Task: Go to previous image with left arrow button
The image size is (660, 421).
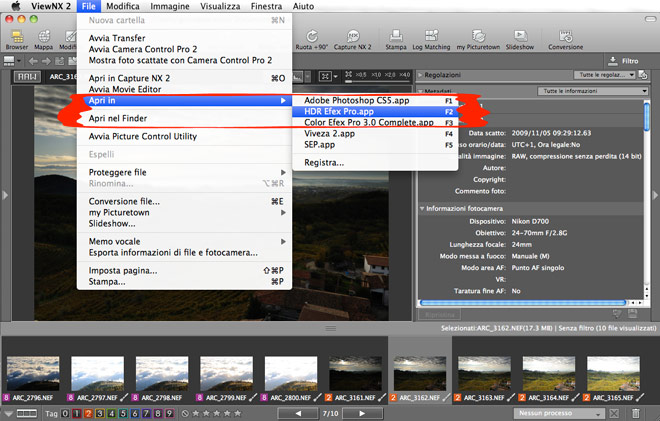Action: 298,413
